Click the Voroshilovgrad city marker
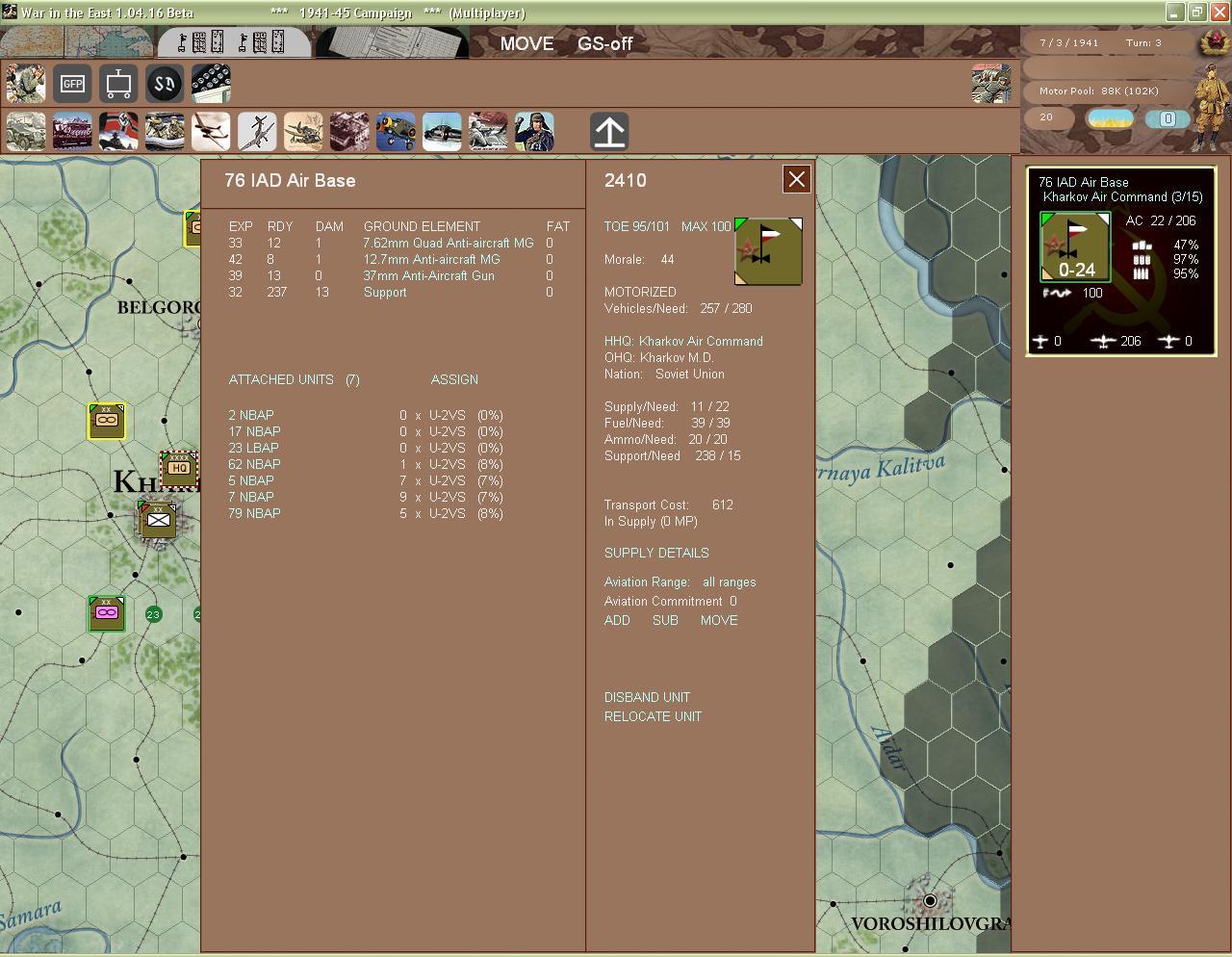Screen dimensions: 1232x957 tap(930, 900)
